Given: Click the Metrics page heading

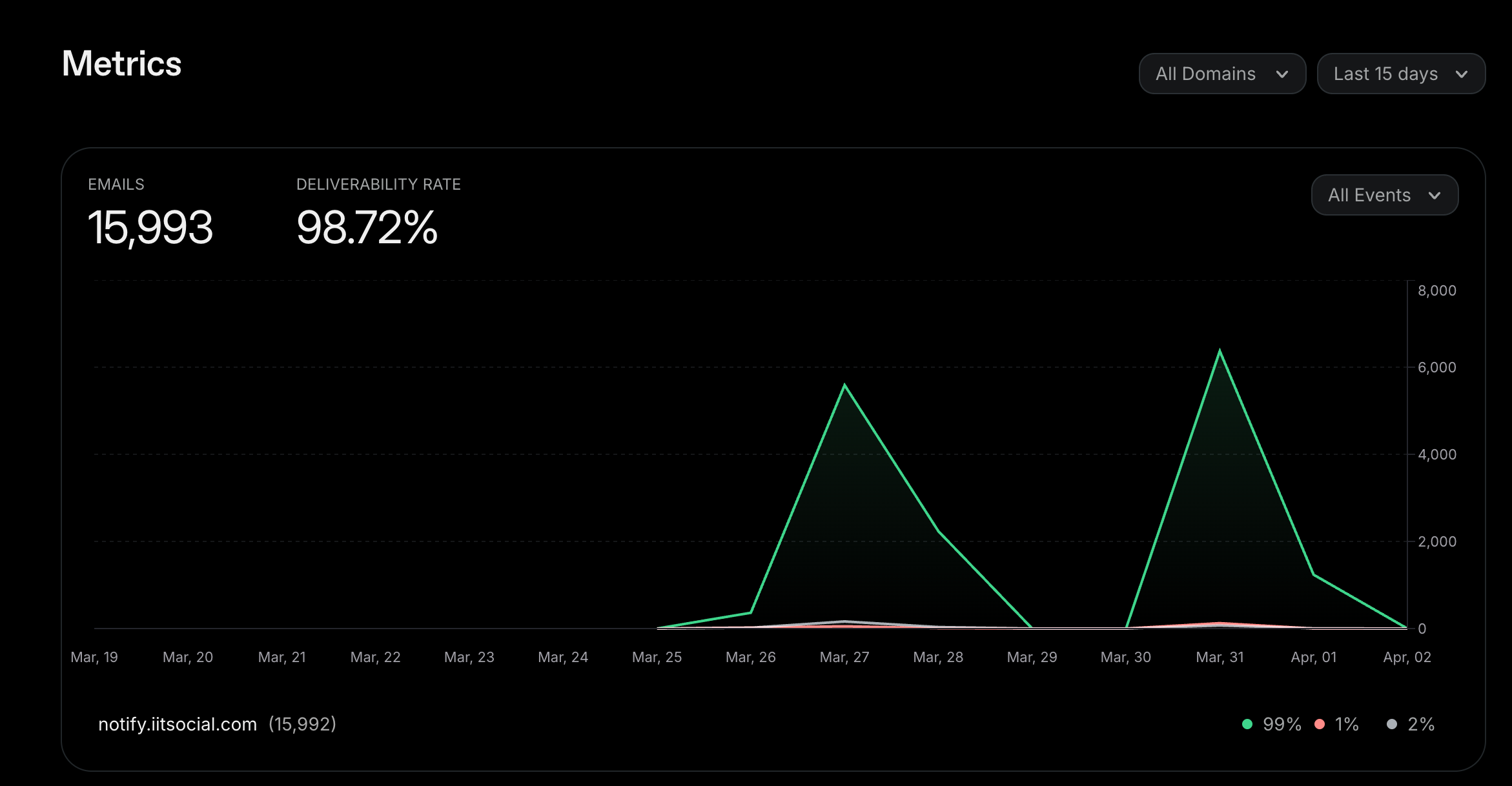Looking at the screenshot, I should [x=121, y=64].
